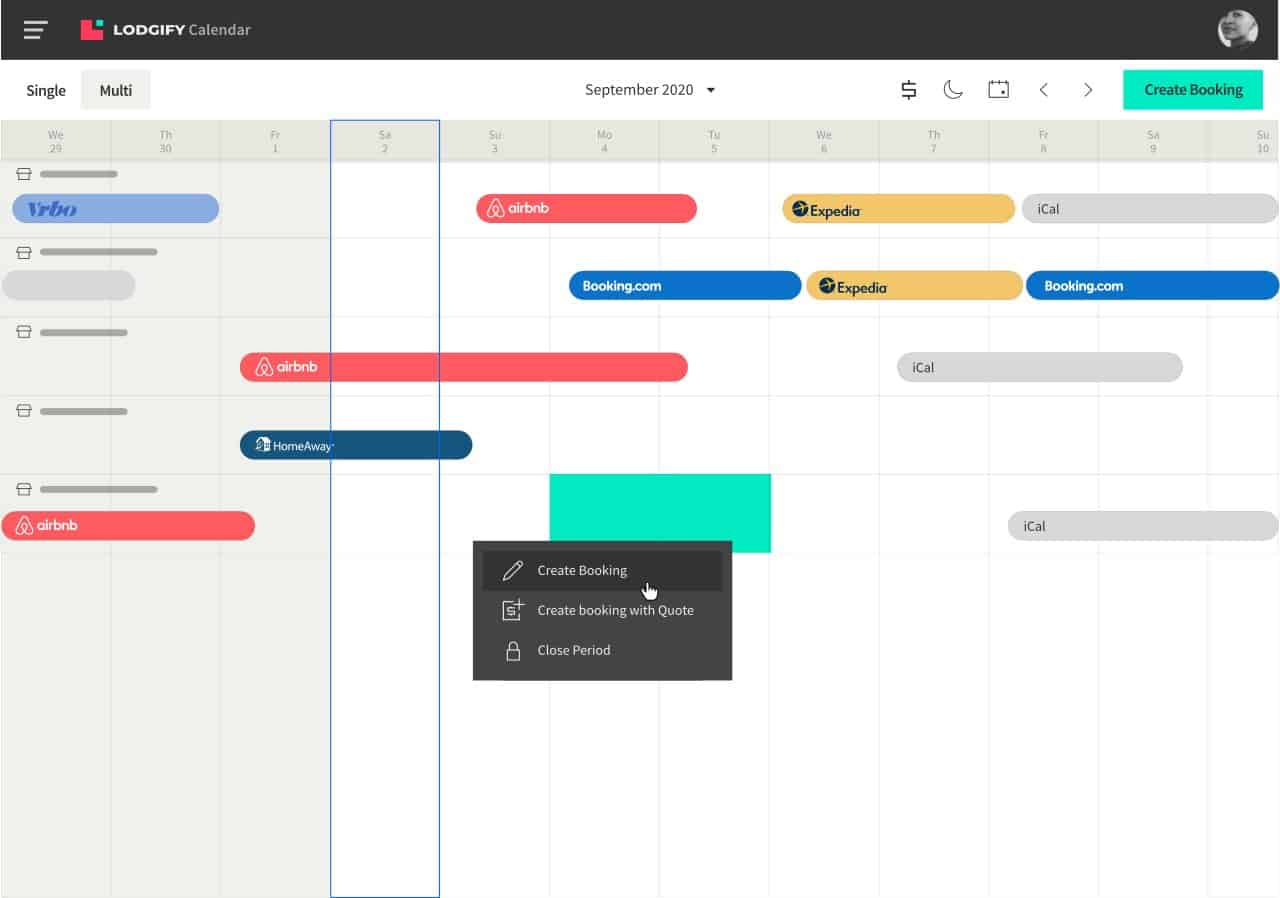
Task: Choose Create Booking in context menu
Action: click(x=582, y=570)
